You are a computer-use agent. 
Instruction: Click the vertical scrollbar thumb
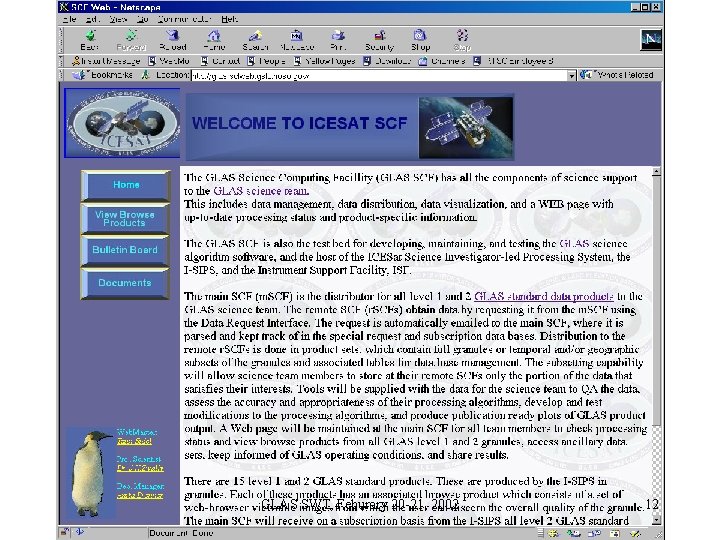[657, 300]
